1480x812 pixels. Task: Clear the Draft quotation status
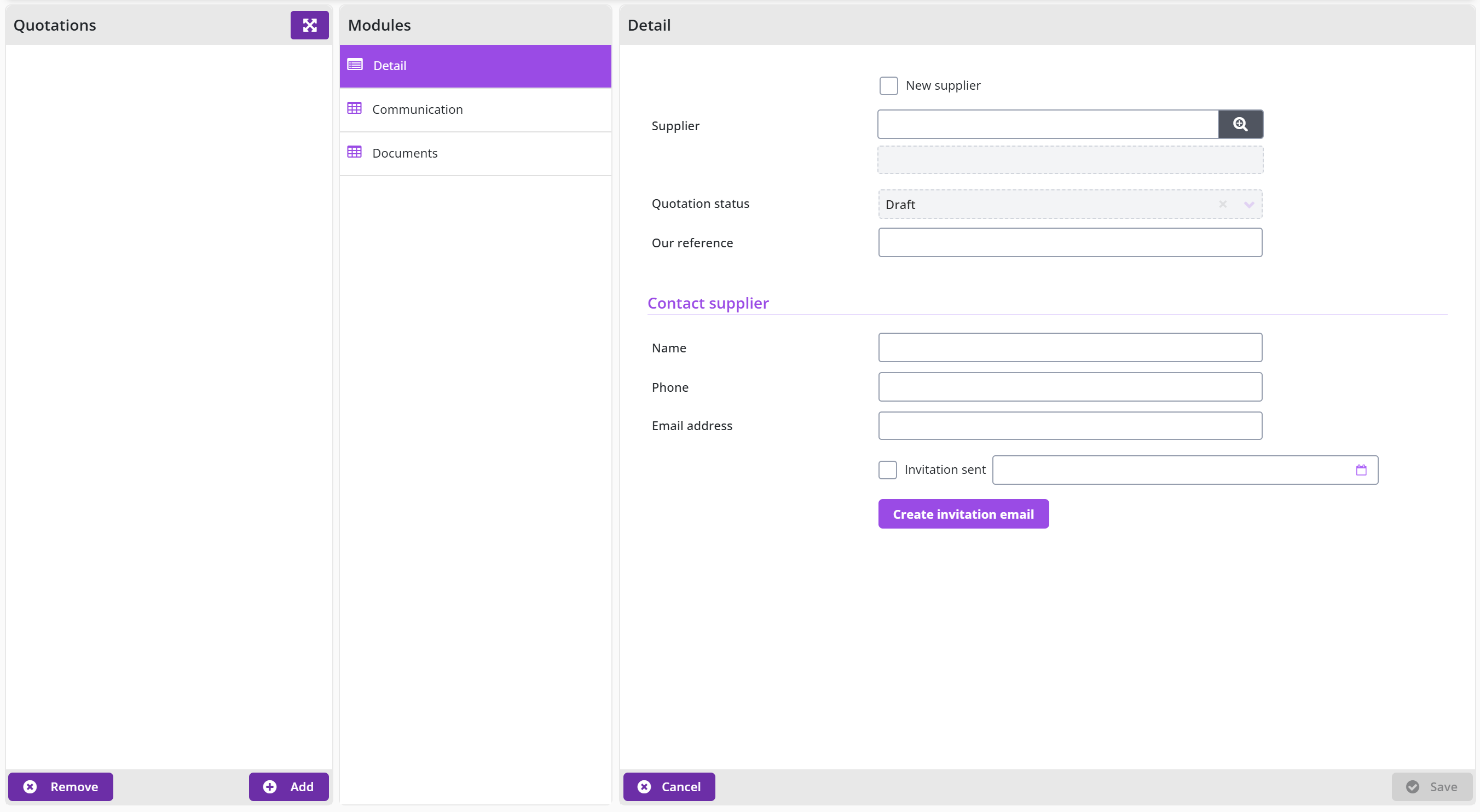pyautogui.click(x=1223, y=204)
